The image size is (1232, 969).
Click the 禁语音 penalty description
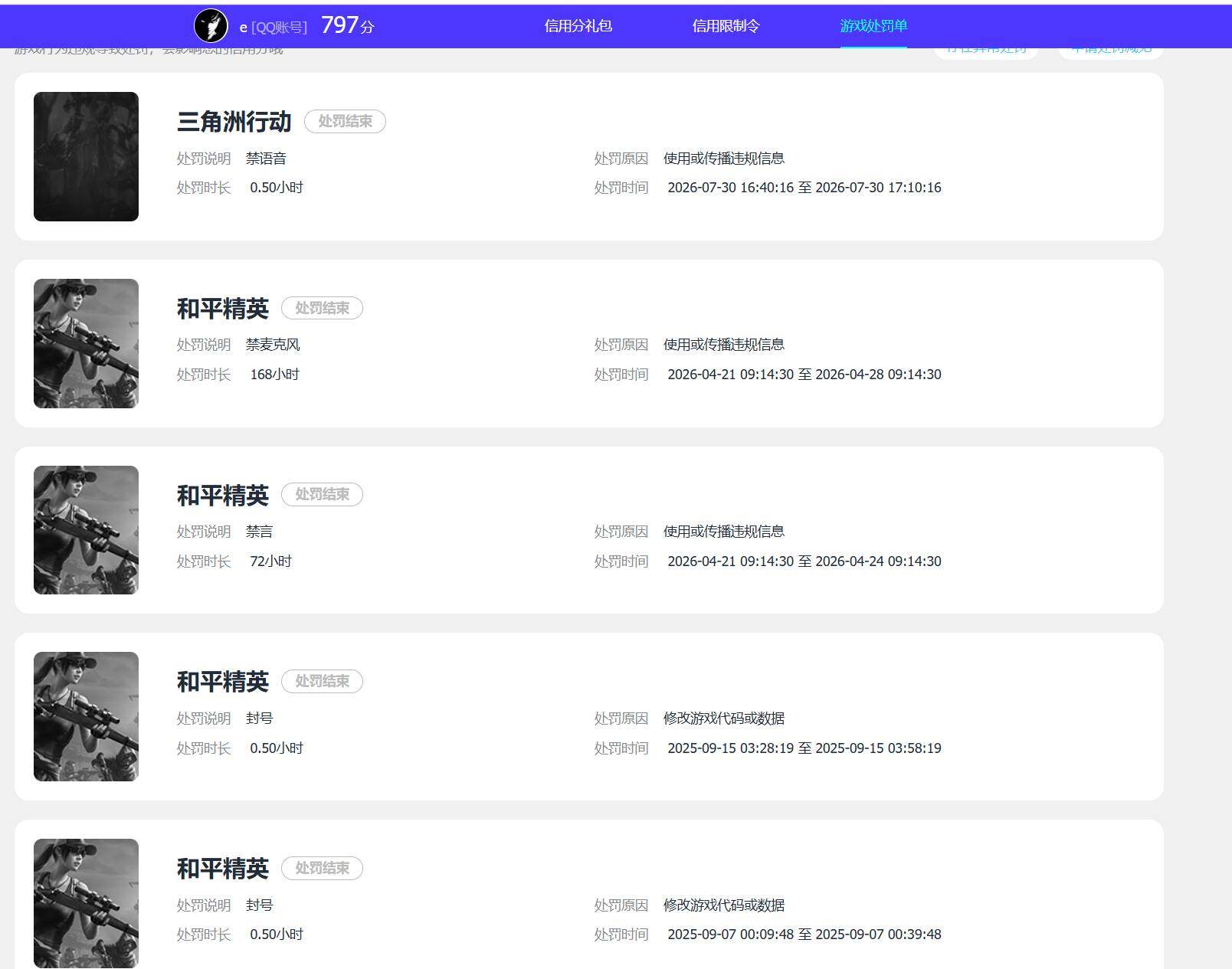(266, 159)
